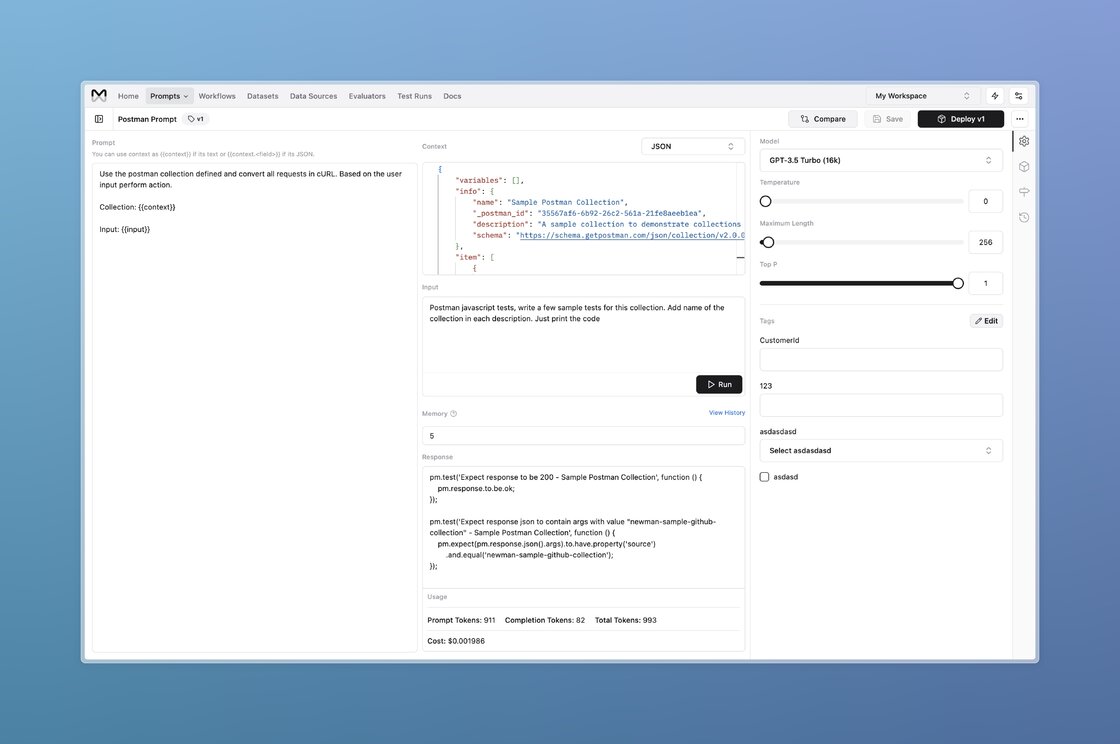The height and width of the screenshot is (744, 1120).
Task: Click the Top P value field
Action: tap(986, 283)
